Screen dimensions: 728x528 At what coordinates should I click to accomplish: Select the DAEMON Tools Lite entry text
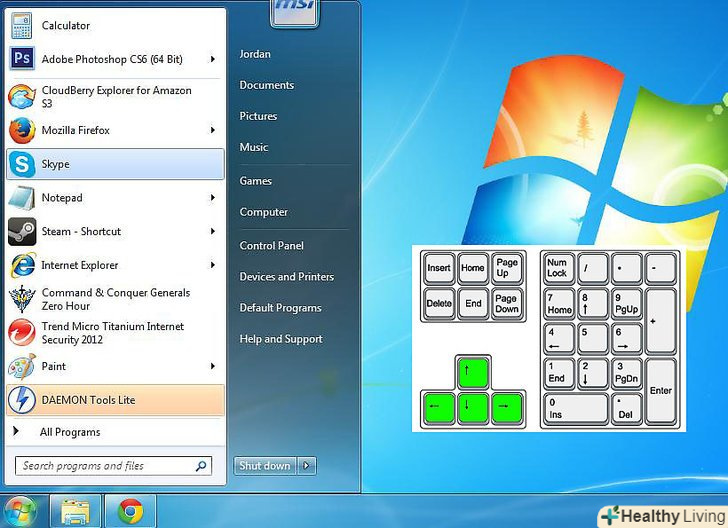[x=88, y=400]
